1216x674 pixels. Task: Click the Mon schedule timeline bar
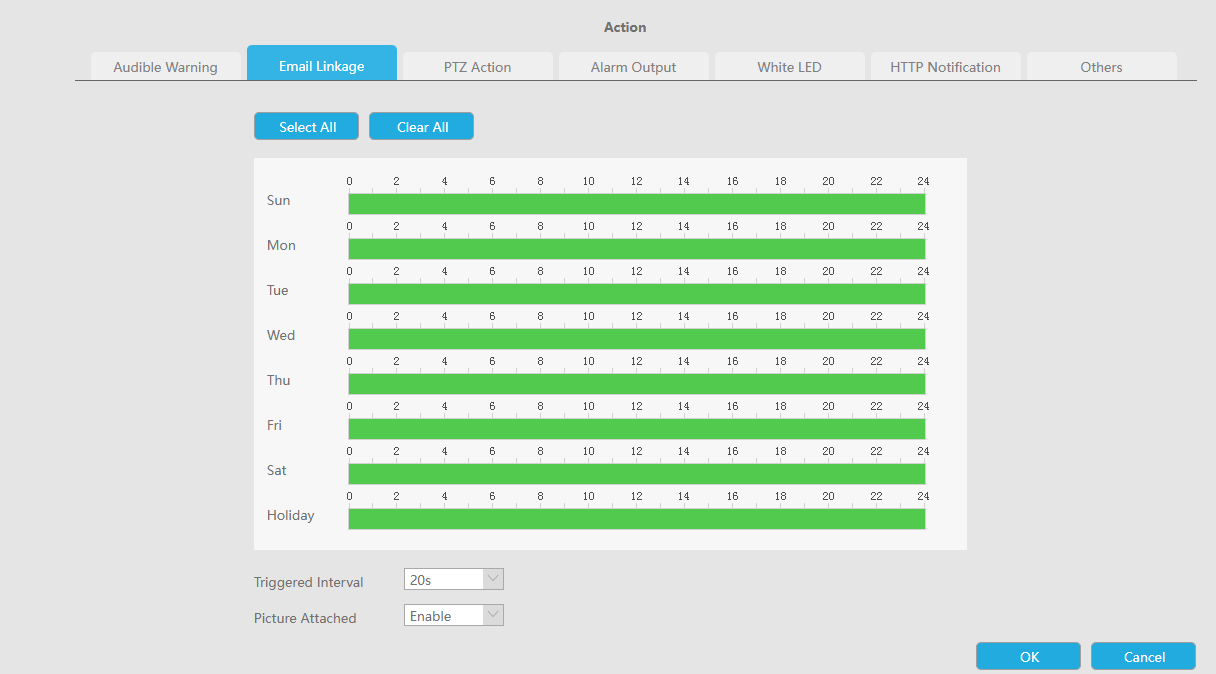coord(637,249)
